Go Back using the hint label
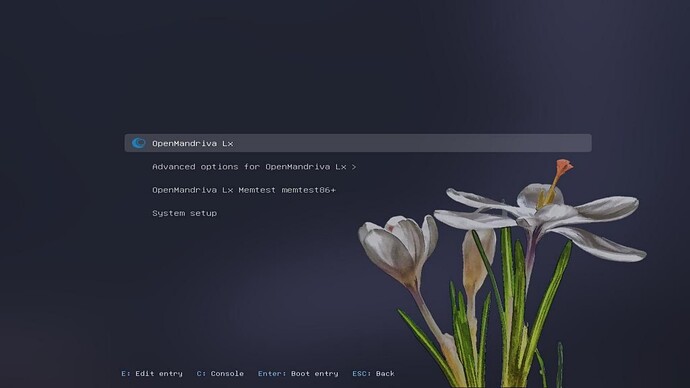 click(385, 373)
